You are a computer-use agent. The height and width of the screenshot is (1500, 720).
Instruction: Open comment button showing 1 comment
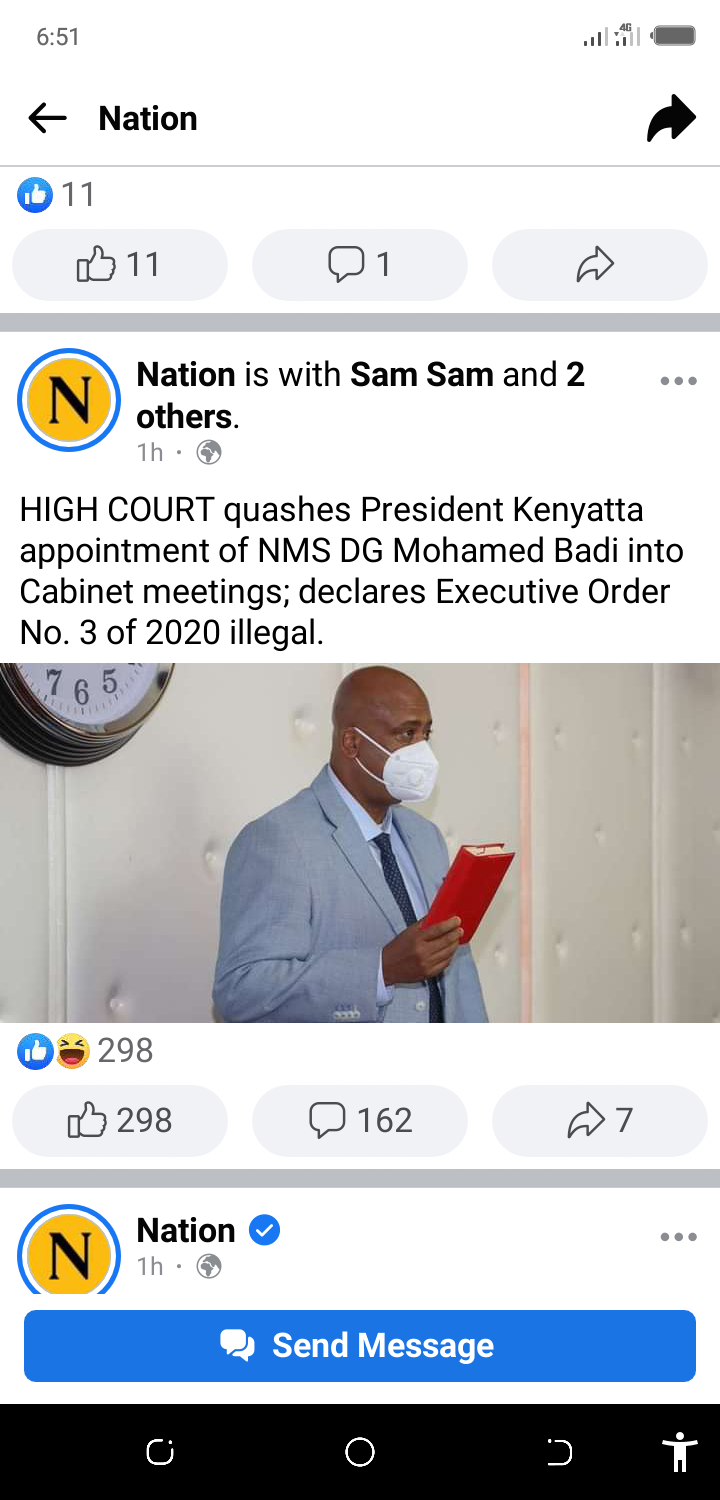coord(360,264)
